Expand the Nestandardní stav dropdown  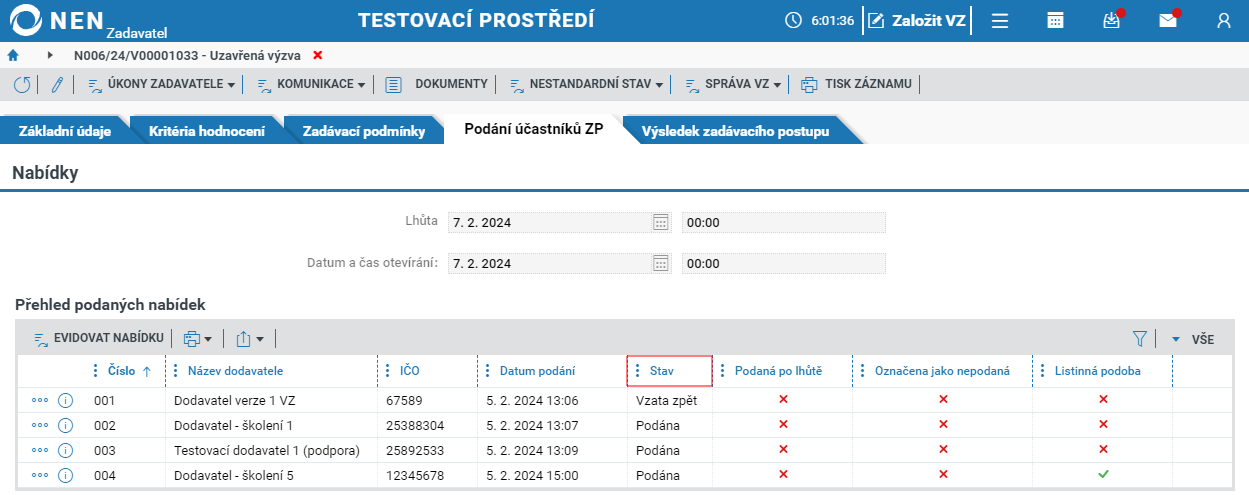(x=586, y=84)
